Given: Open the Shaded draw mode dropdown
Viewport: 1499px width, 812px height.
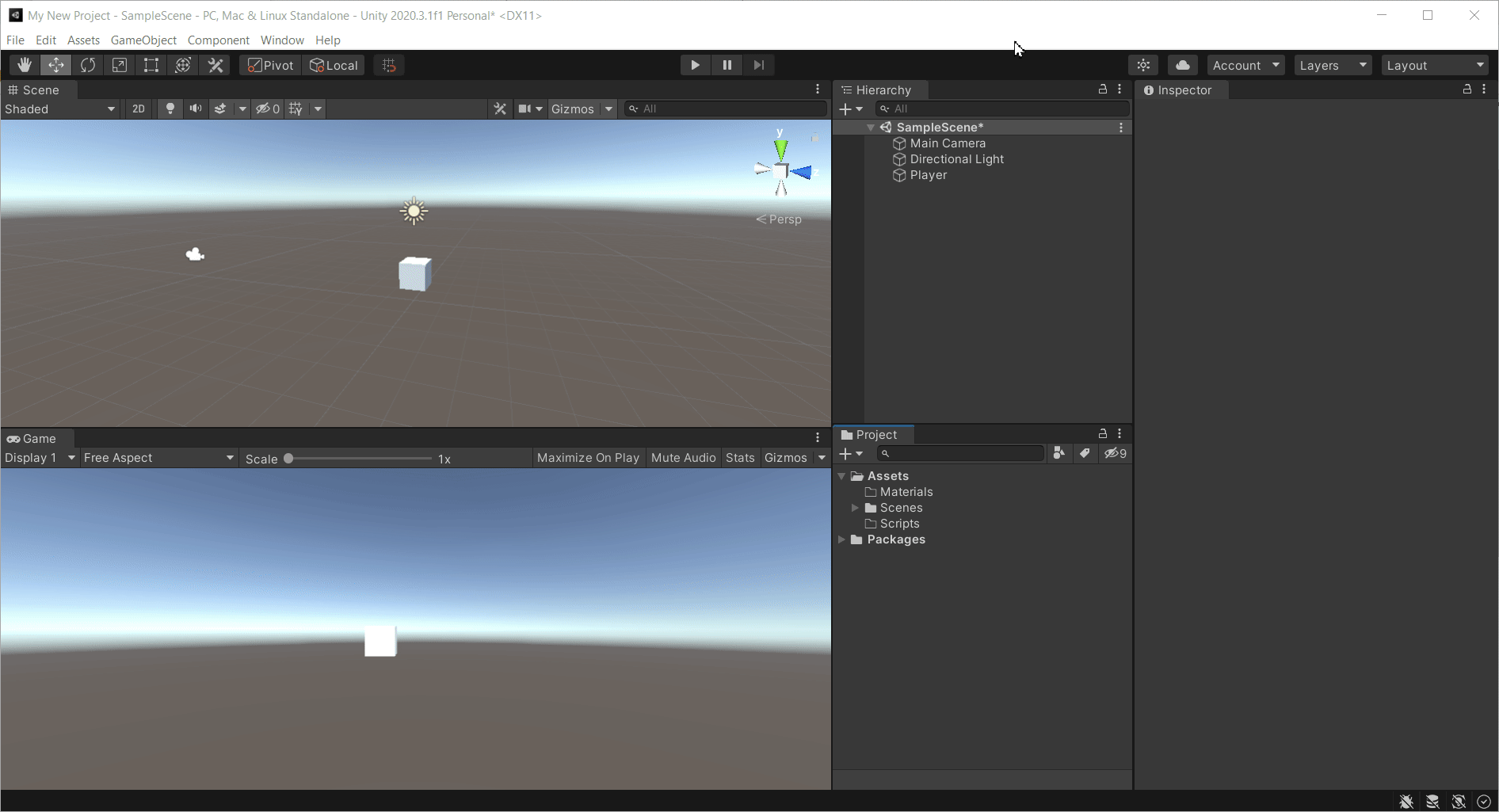Looking at the screenshot, I should tap(60, 109).
